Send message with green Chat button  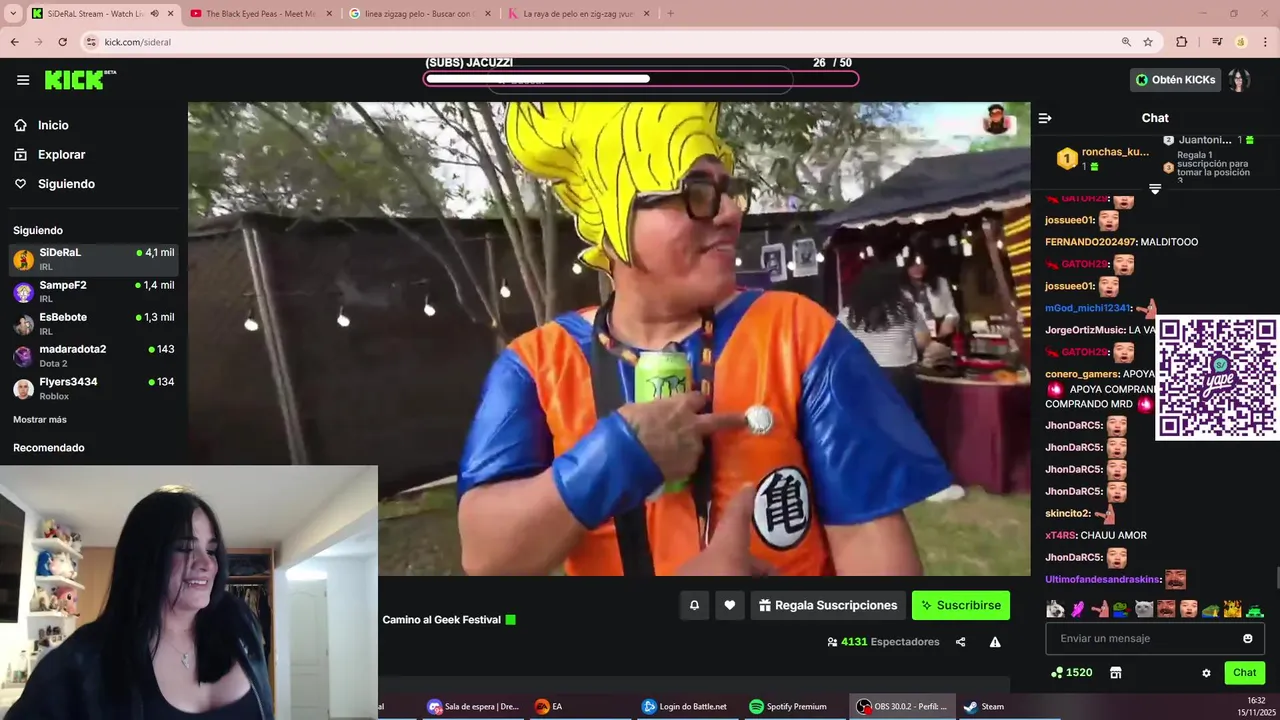1244,673
